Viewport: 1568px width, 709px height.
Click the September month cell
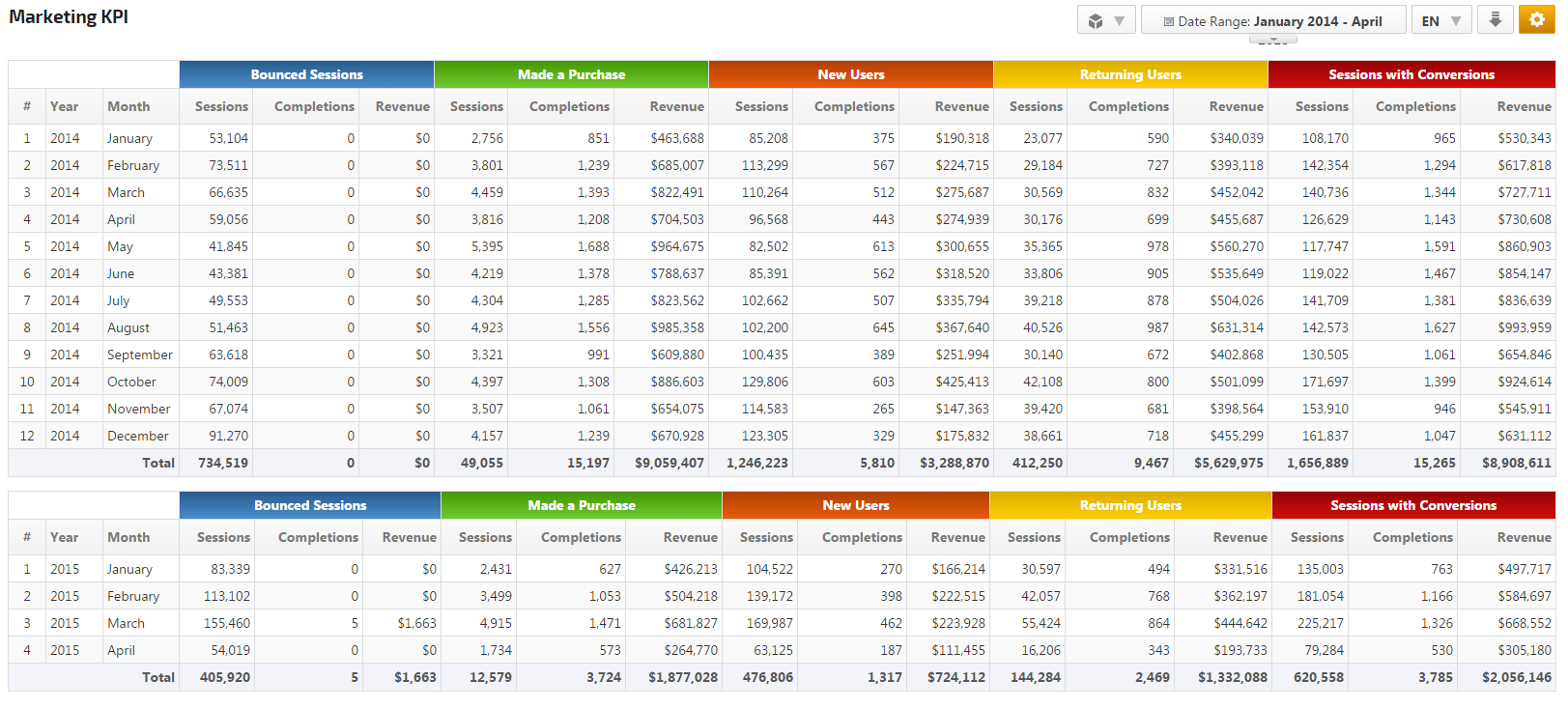click(139, 354)
